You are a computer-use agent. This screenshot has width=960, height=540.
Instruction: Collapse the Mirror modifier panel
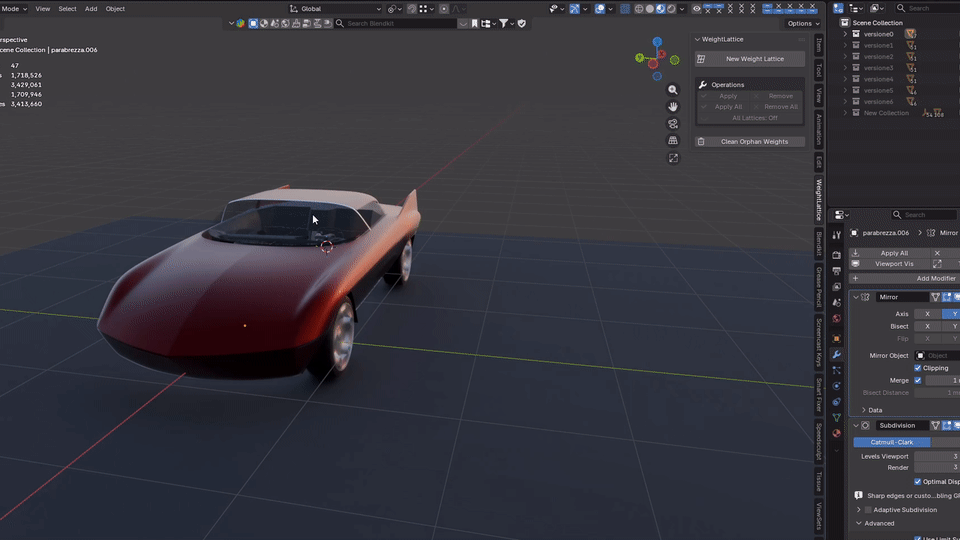(x=856, y=297)
